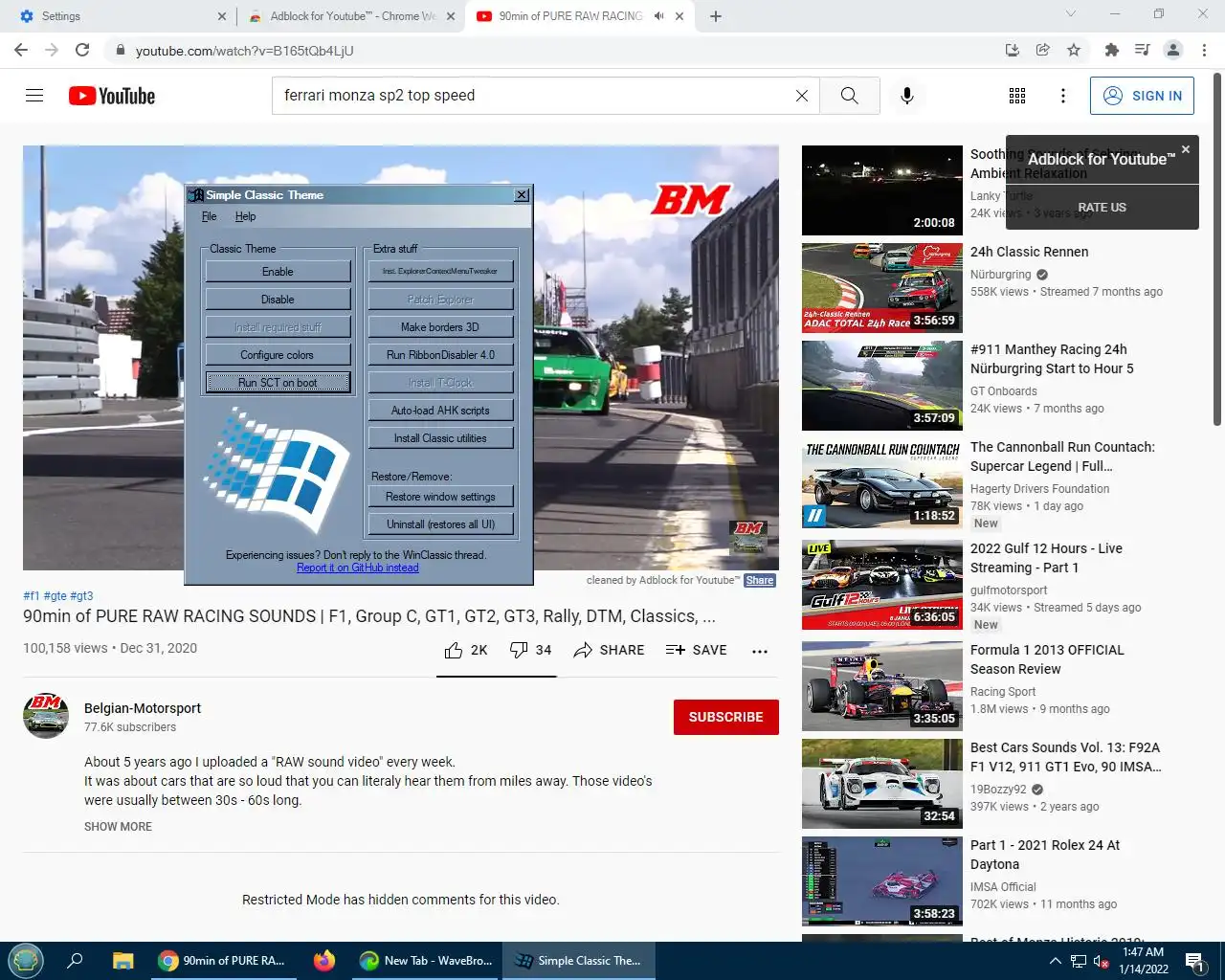Image resolution: width=1225 pixels, height=980 pixels.
Task: Click Auto-load AHK scripts
Action: (440, 411)
